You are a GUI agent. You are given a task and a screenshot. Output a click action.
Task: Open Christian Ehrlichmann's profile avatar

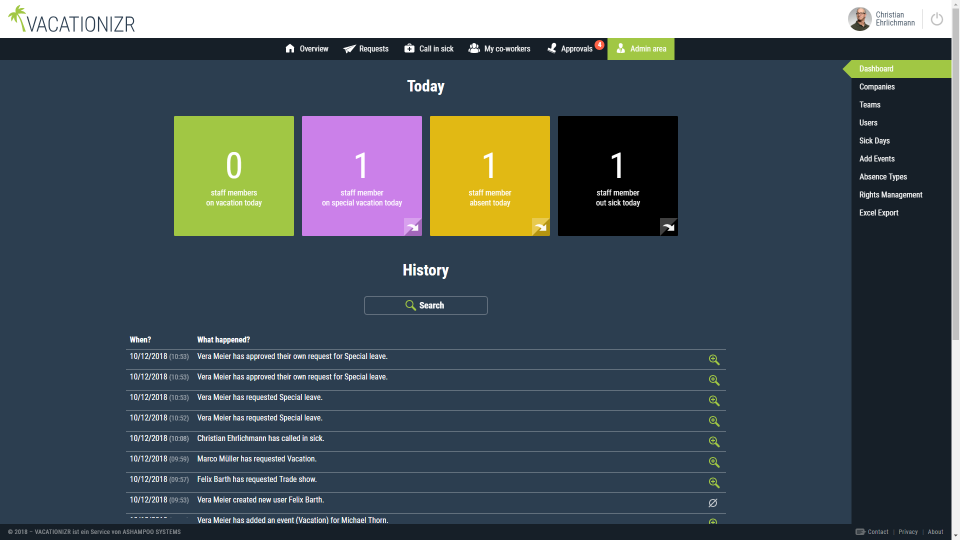860,19
